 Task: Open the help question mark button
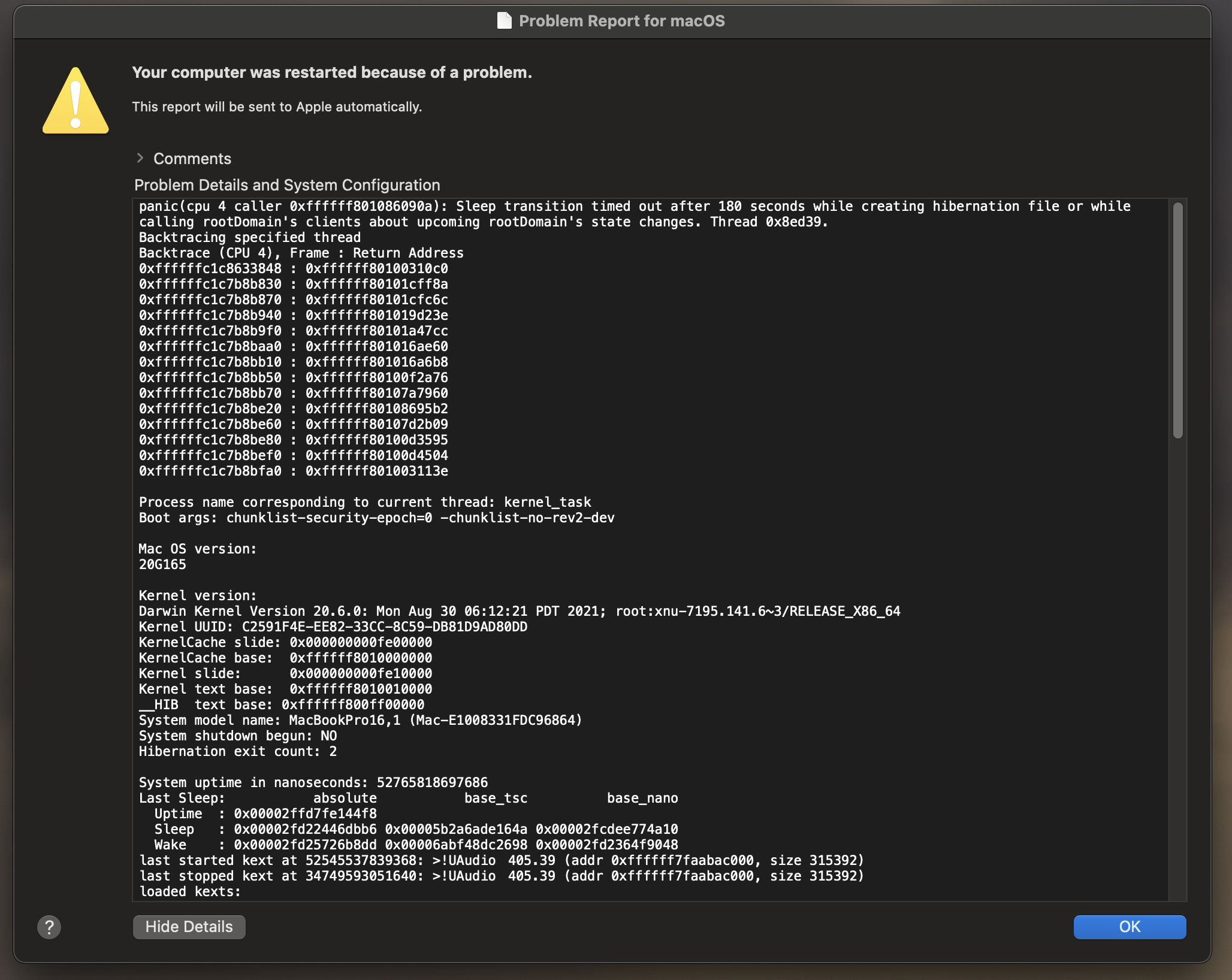pos(49,927)
